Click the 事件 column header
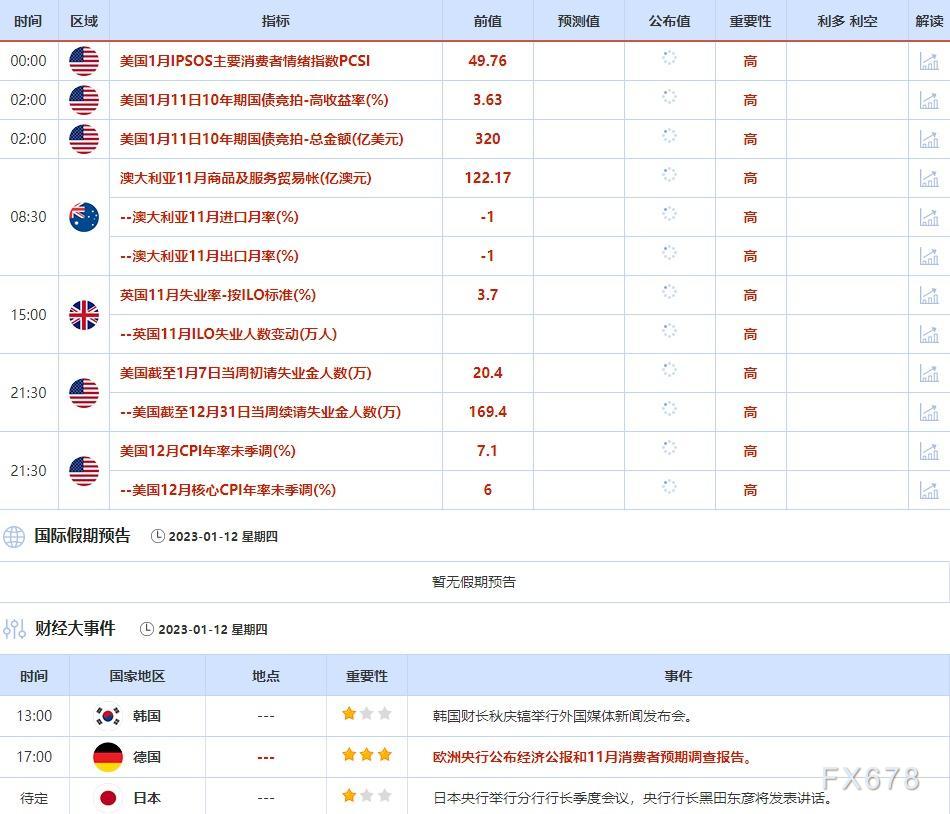The image size is (950, 814). [678, 676]
